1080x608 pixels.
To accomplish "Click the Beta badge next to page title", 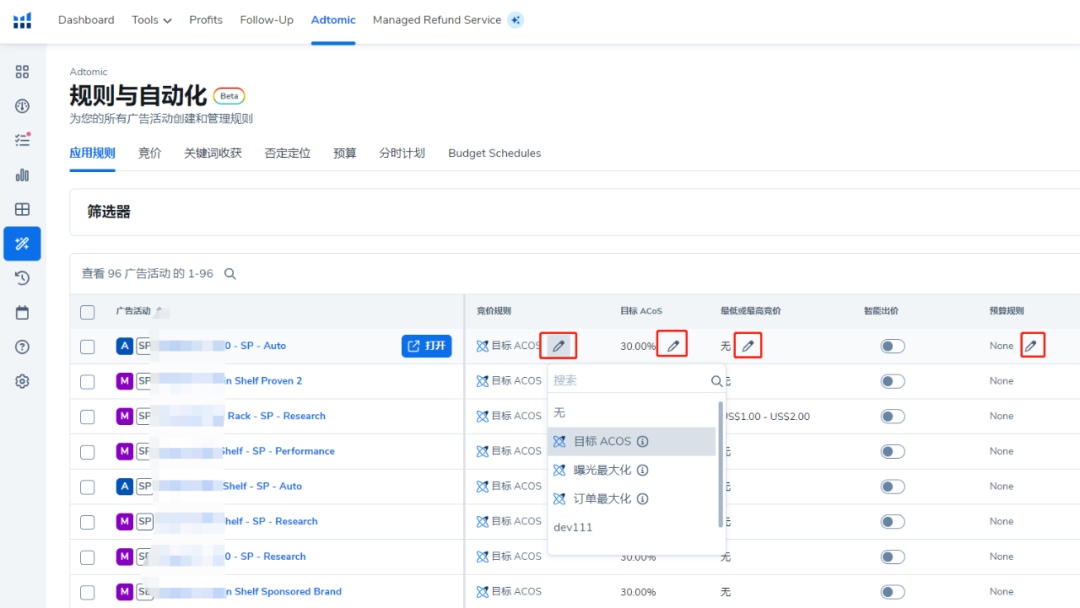I will point(229,96).
